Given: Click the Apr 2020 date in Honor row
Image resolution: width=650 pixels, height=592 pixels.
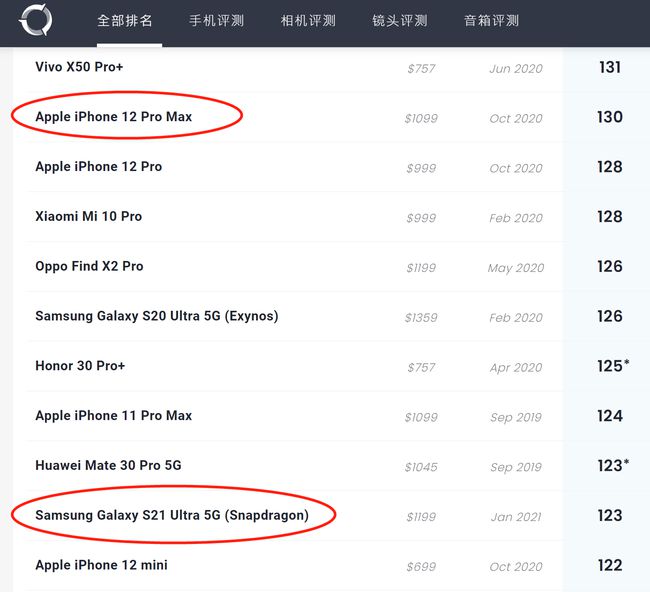Looking at the screenshot, I should (x=516, y=367).
